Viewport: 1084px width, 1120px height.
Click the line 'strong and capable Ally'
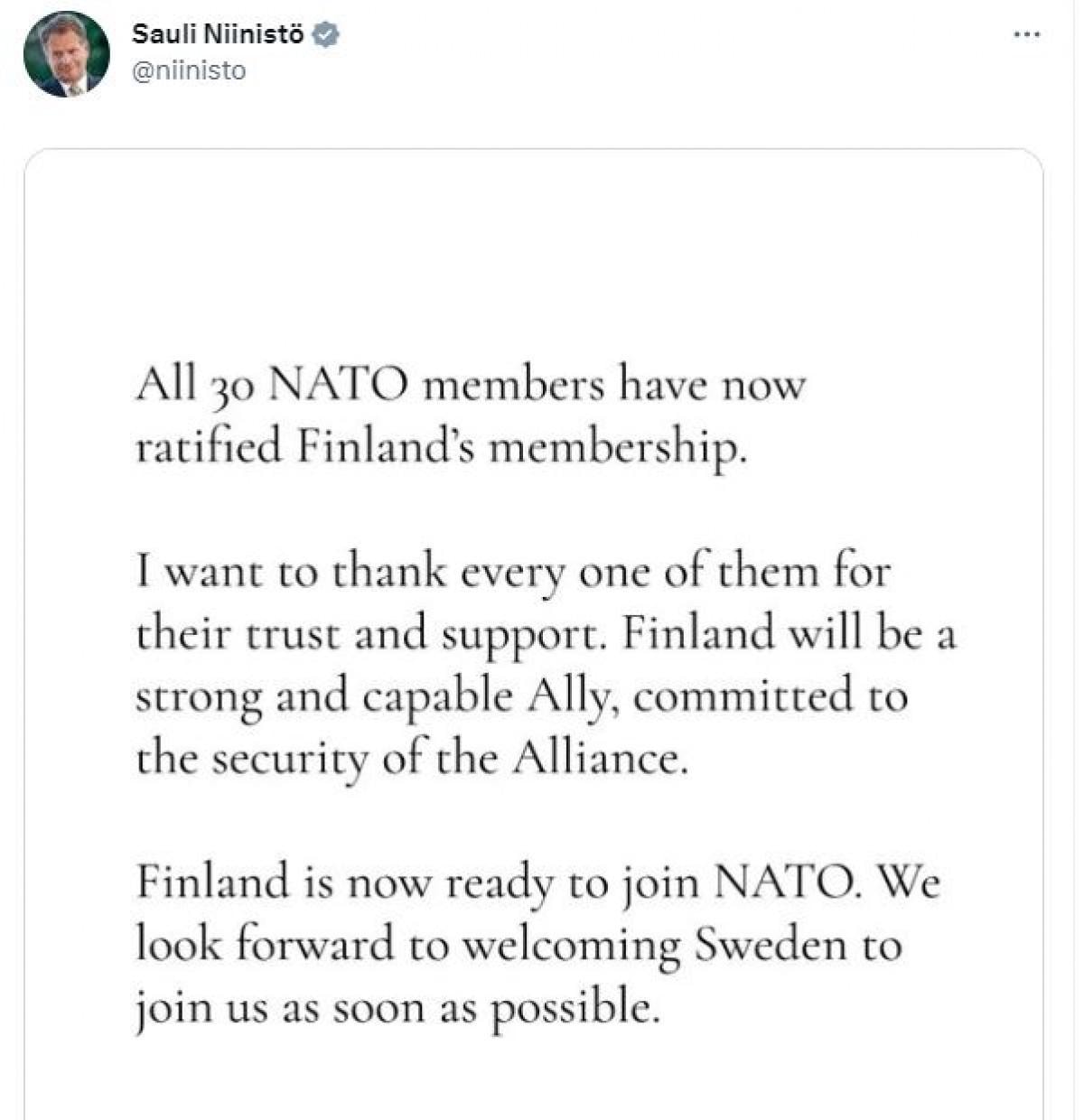[521, 696]
